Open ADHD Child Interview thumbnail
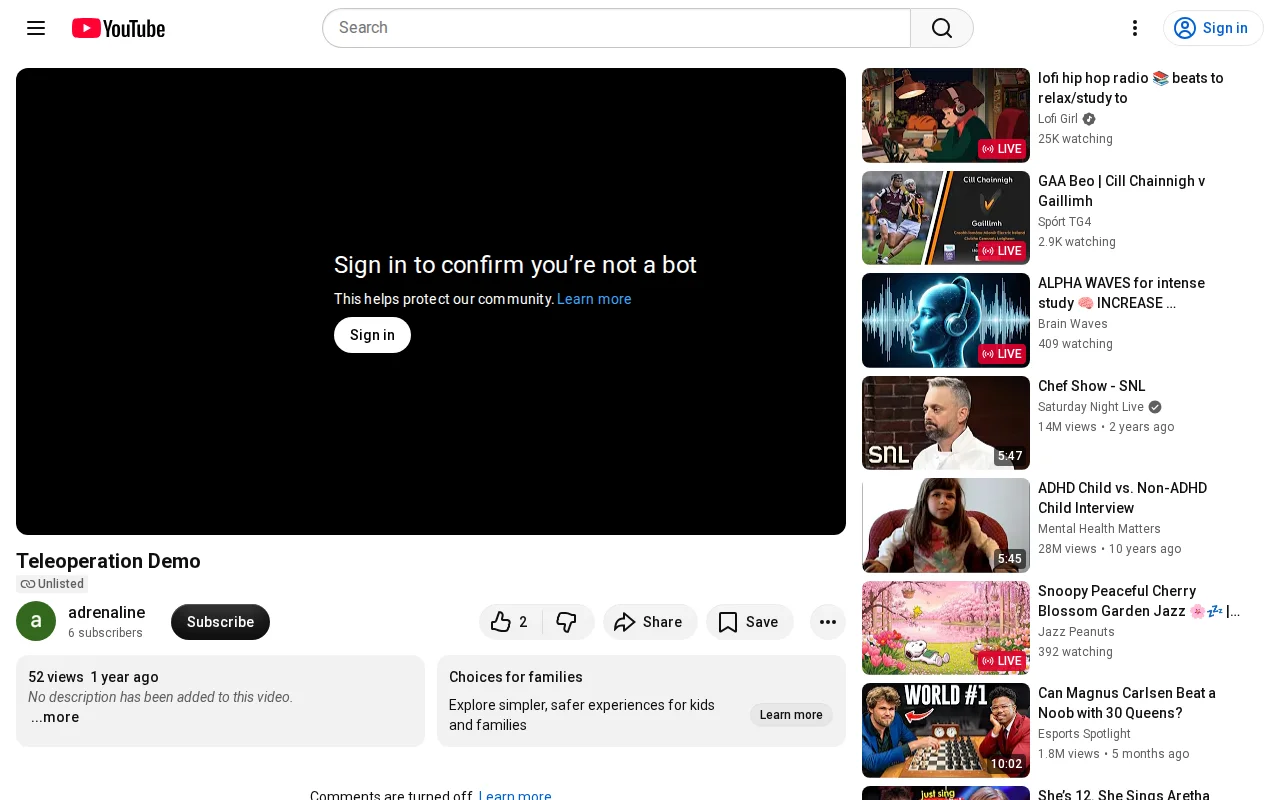This screenshot has height=800, width=1280. (x=946, y=525)
